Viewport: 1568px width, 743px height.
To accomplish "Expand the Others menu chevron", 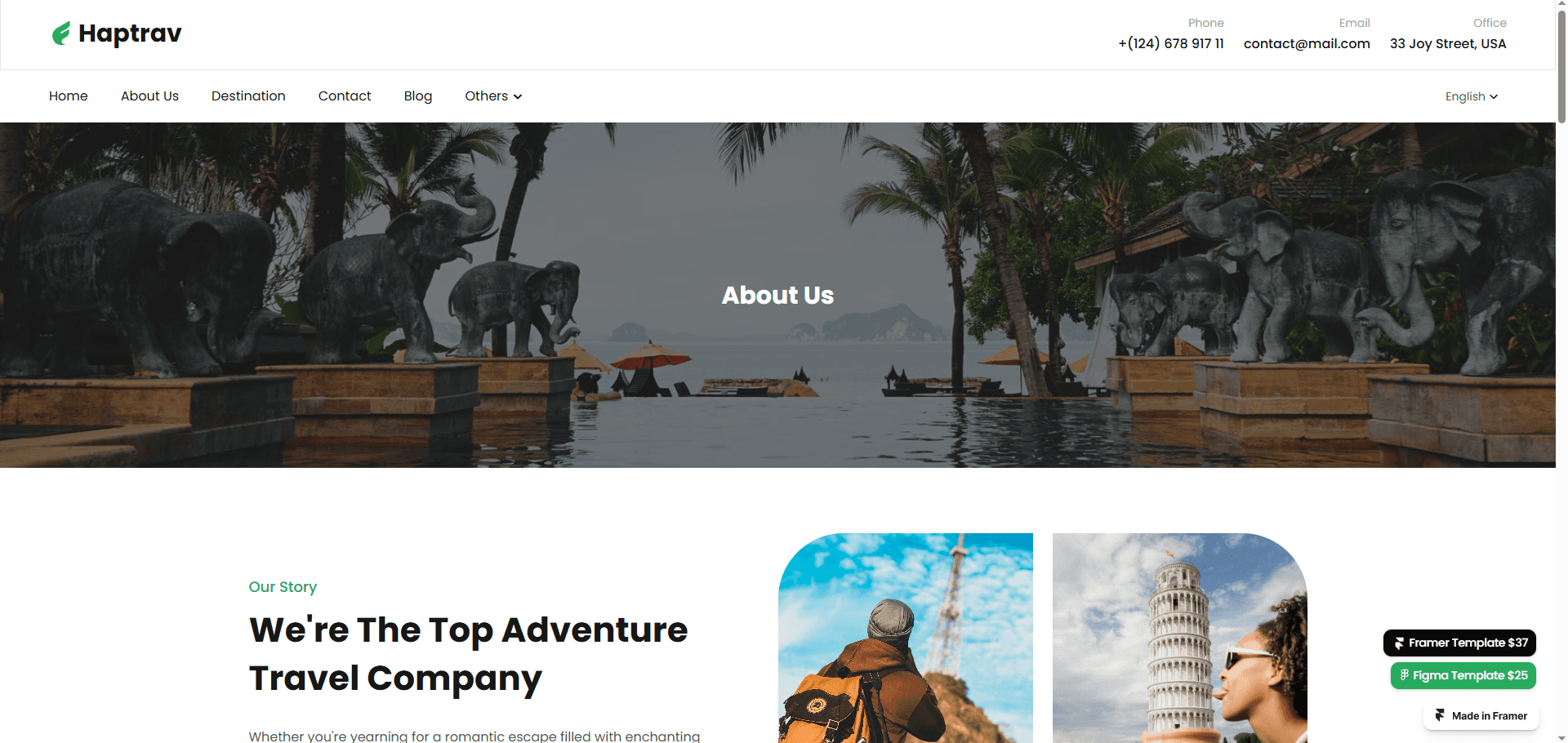I will (518, 96).
